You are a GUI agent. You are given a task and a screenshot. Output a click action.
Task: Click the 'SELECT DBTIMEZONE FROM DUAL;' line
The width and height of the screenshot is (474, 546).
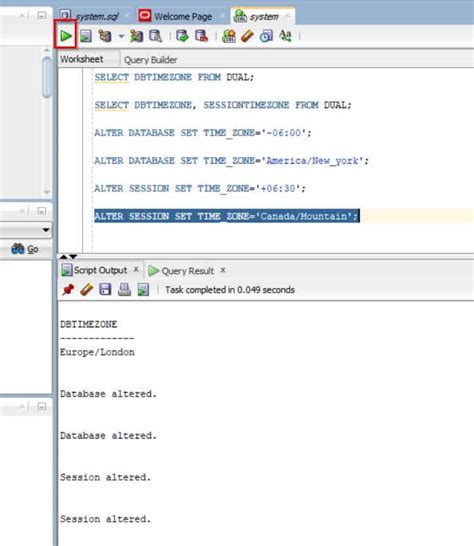coord(174,77)
